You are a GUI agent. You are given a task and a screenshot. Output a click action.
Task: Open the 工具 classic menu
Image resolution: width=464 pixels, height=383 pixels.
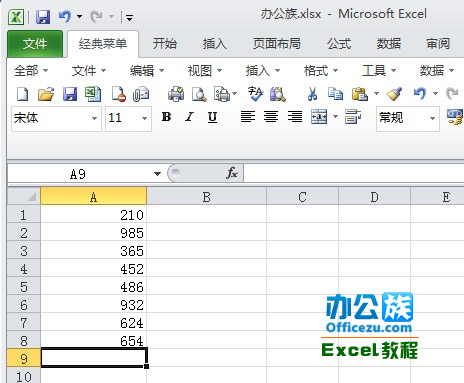click(379, 71)
